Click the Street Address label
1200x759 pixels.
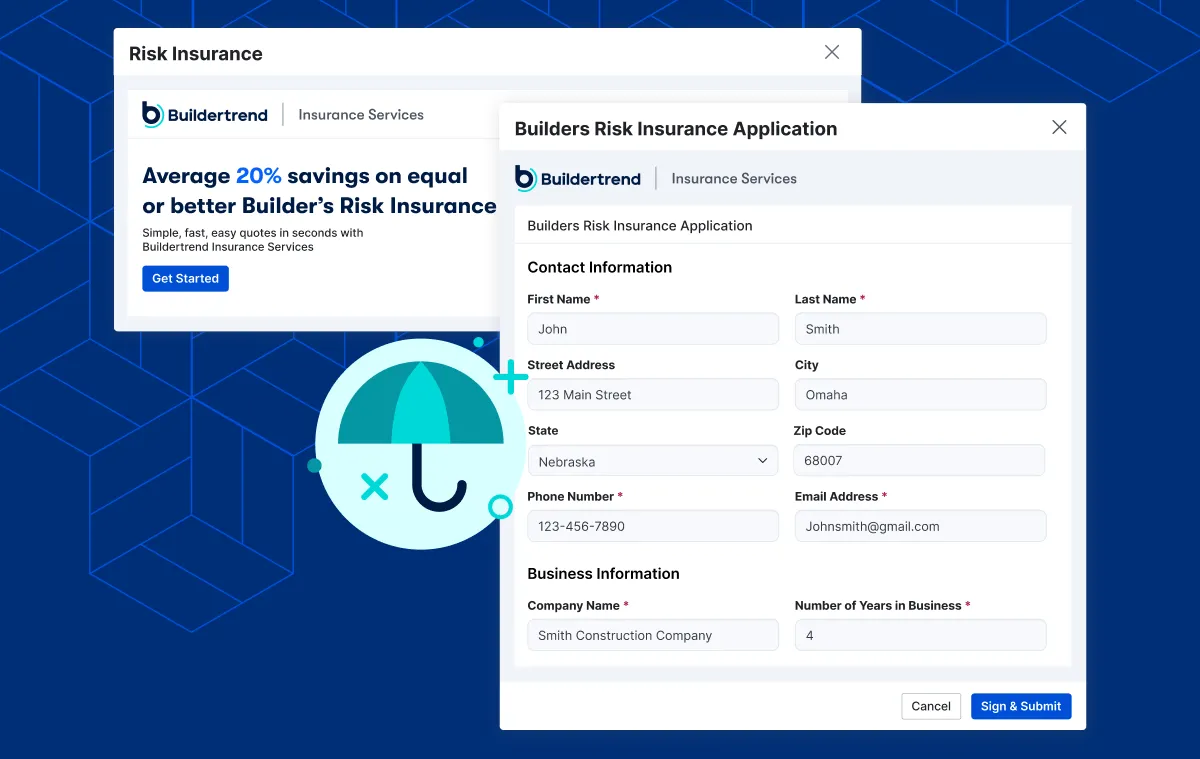tap(571, 365)
